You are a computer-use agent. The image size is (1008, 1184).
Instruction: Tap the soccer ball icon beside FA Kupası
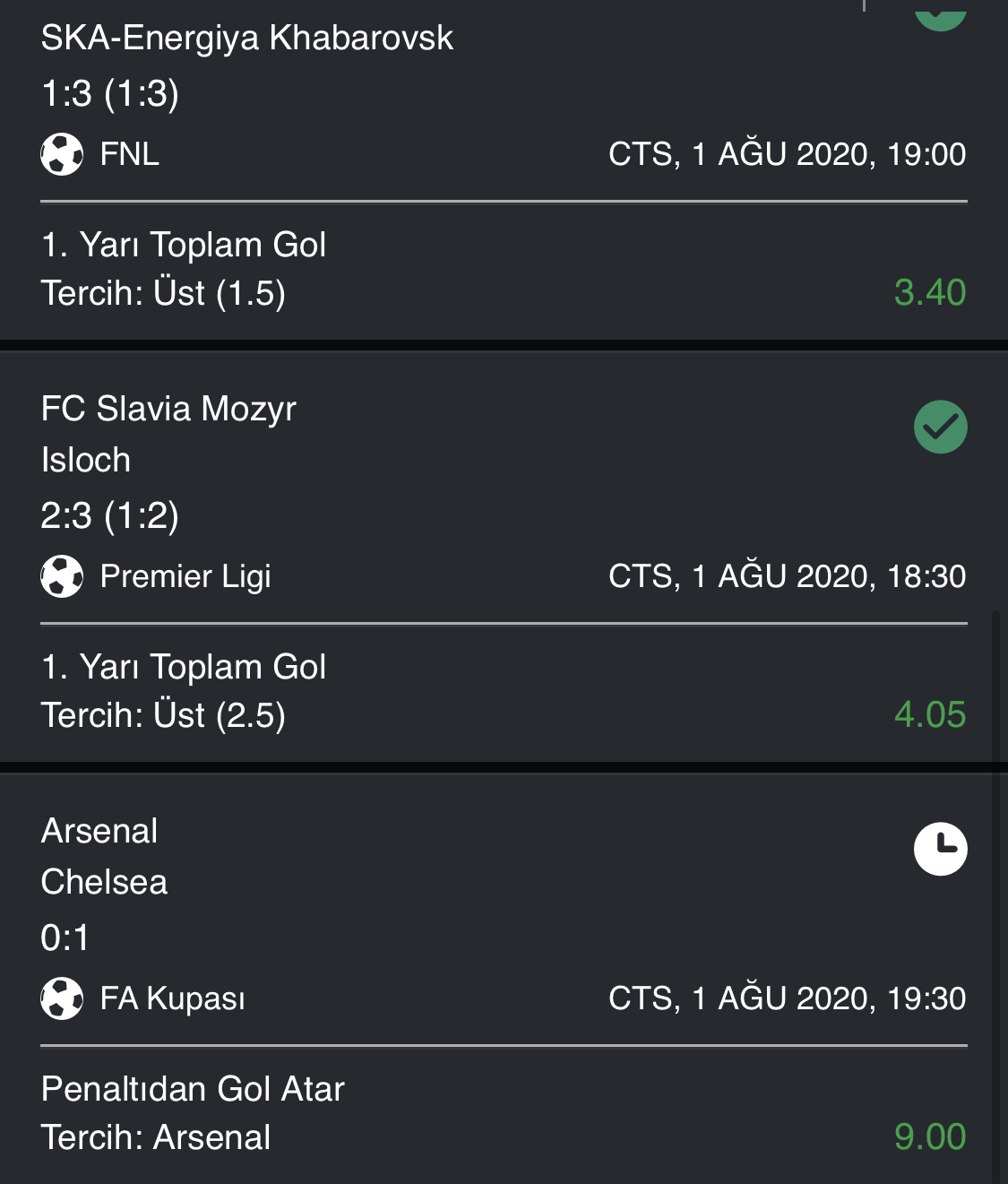(62, 998)
